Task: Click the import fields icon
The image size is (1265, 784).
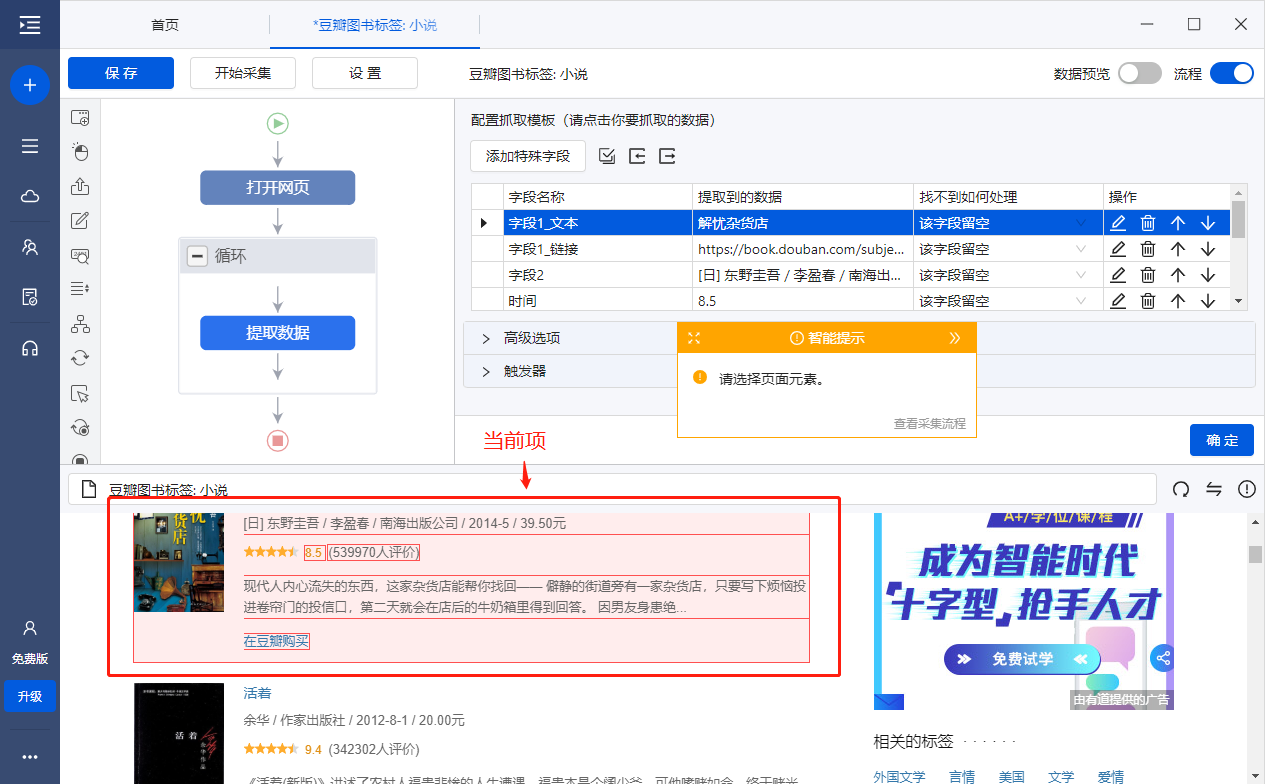Action: (x=637, y=156)
